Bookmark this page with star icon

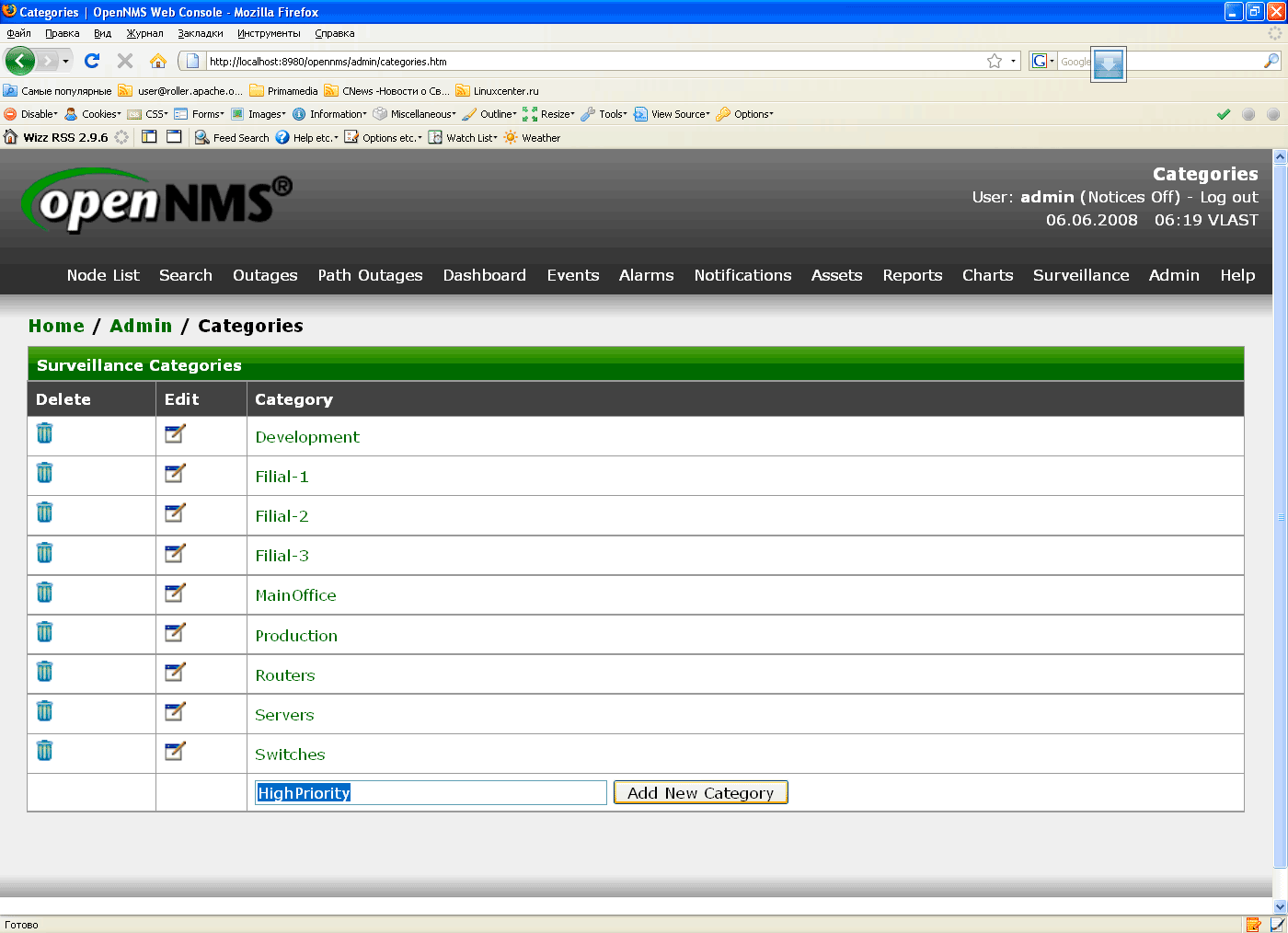pos(995,61)
